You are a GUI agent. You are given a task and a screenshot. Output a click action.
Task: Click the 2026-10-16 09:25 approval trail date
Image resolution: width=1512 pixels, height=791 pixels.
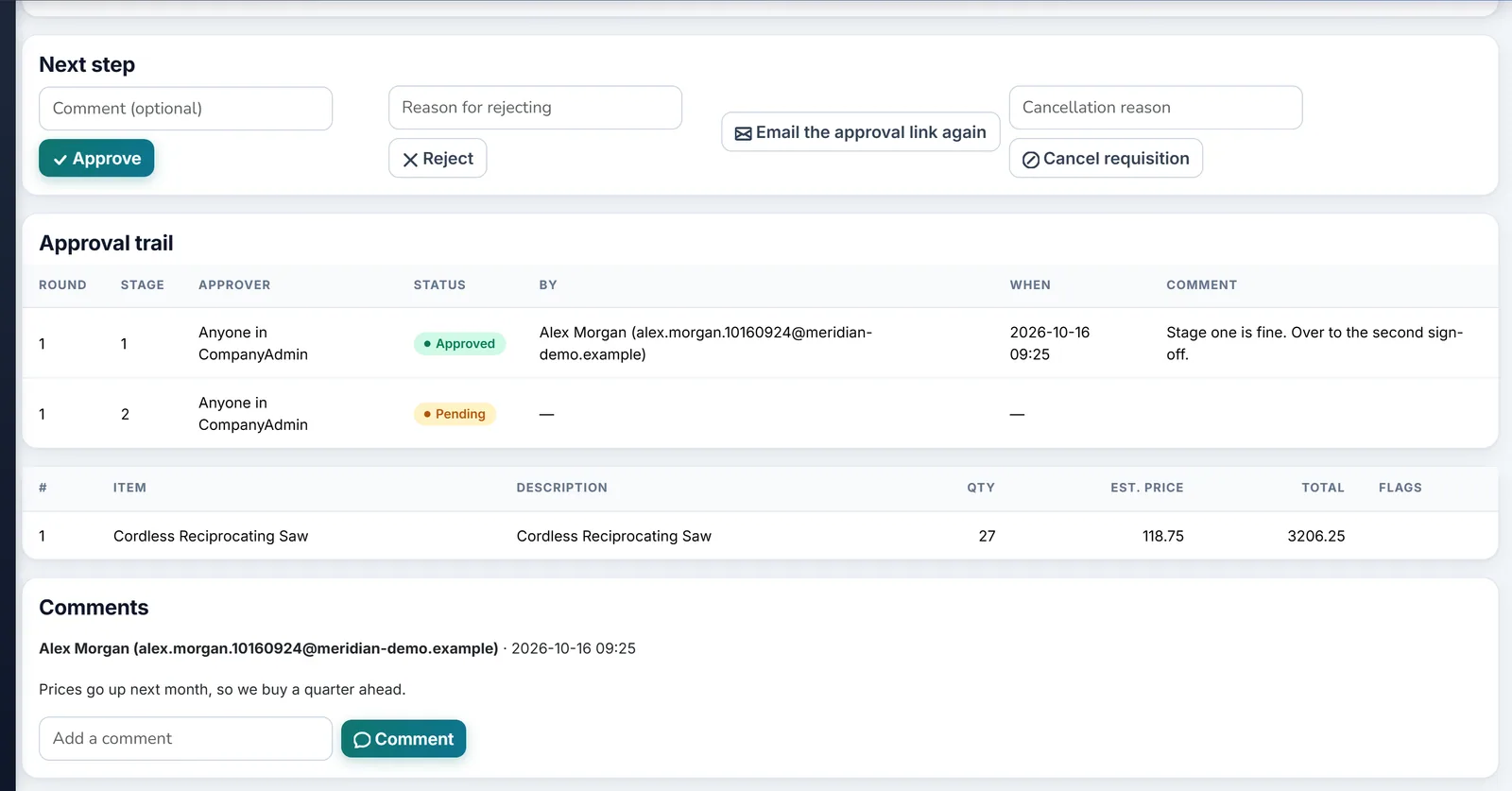click(x=1050, y=344)
